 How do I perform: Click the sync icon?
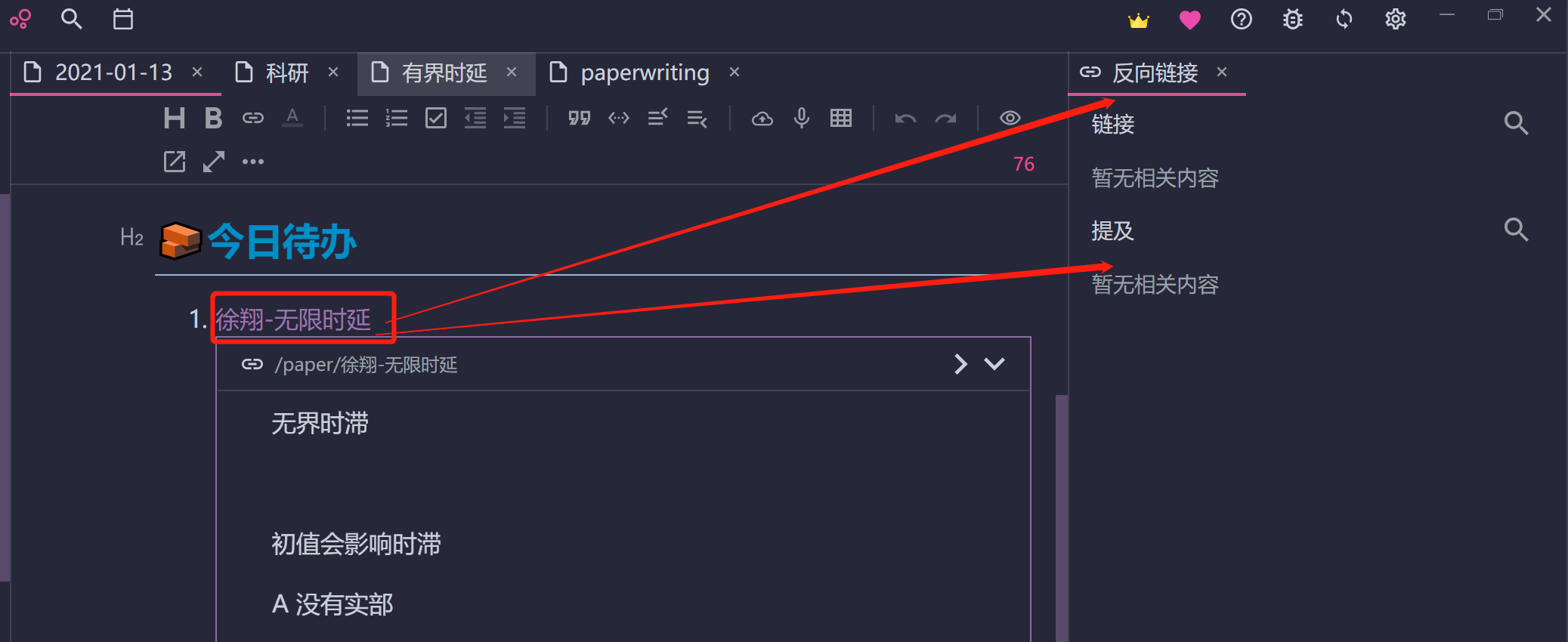point(1344,19)
